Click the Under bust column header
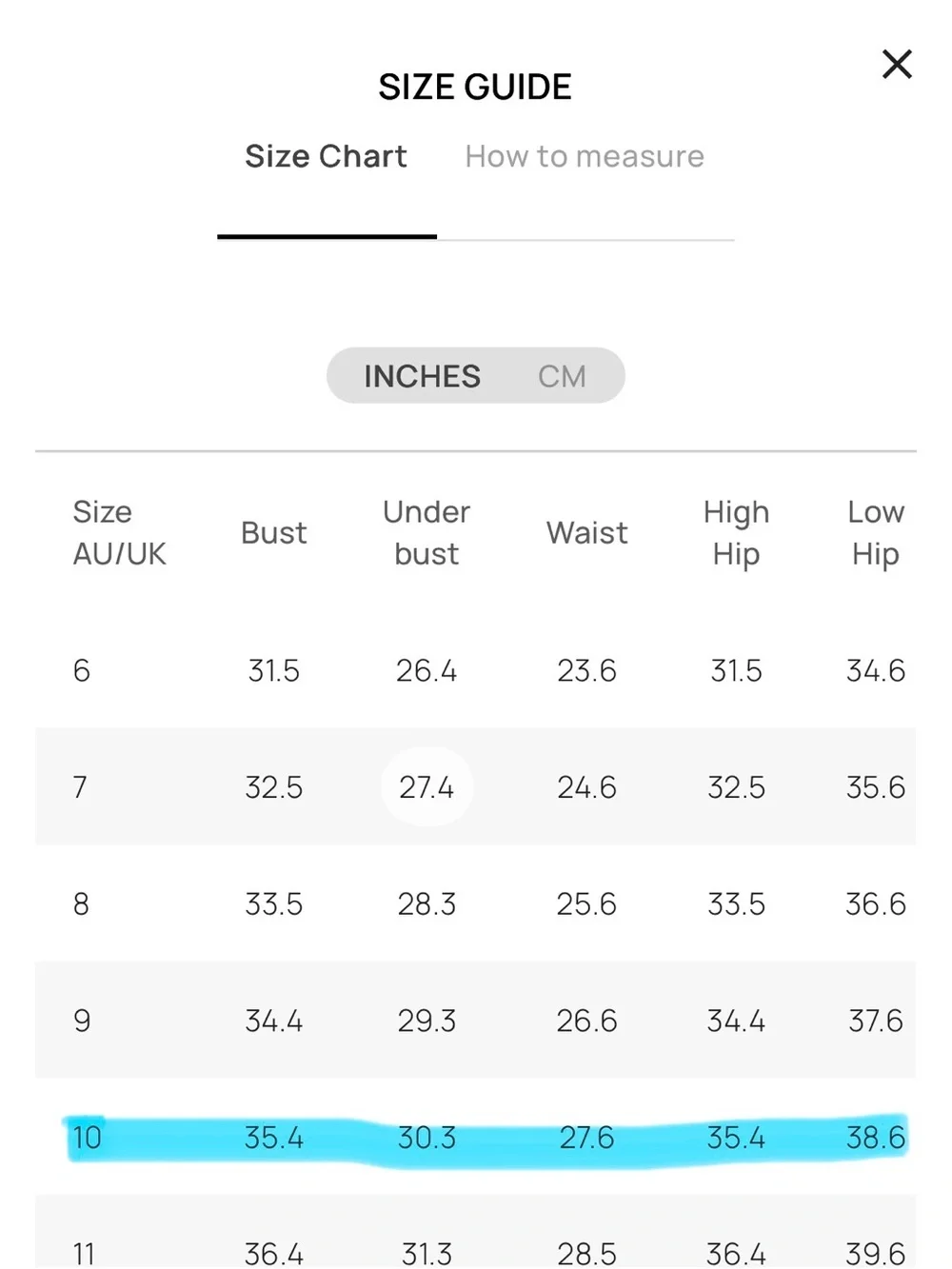The width and height of the screenshot is (952, 1269). (x=426, y=533)
